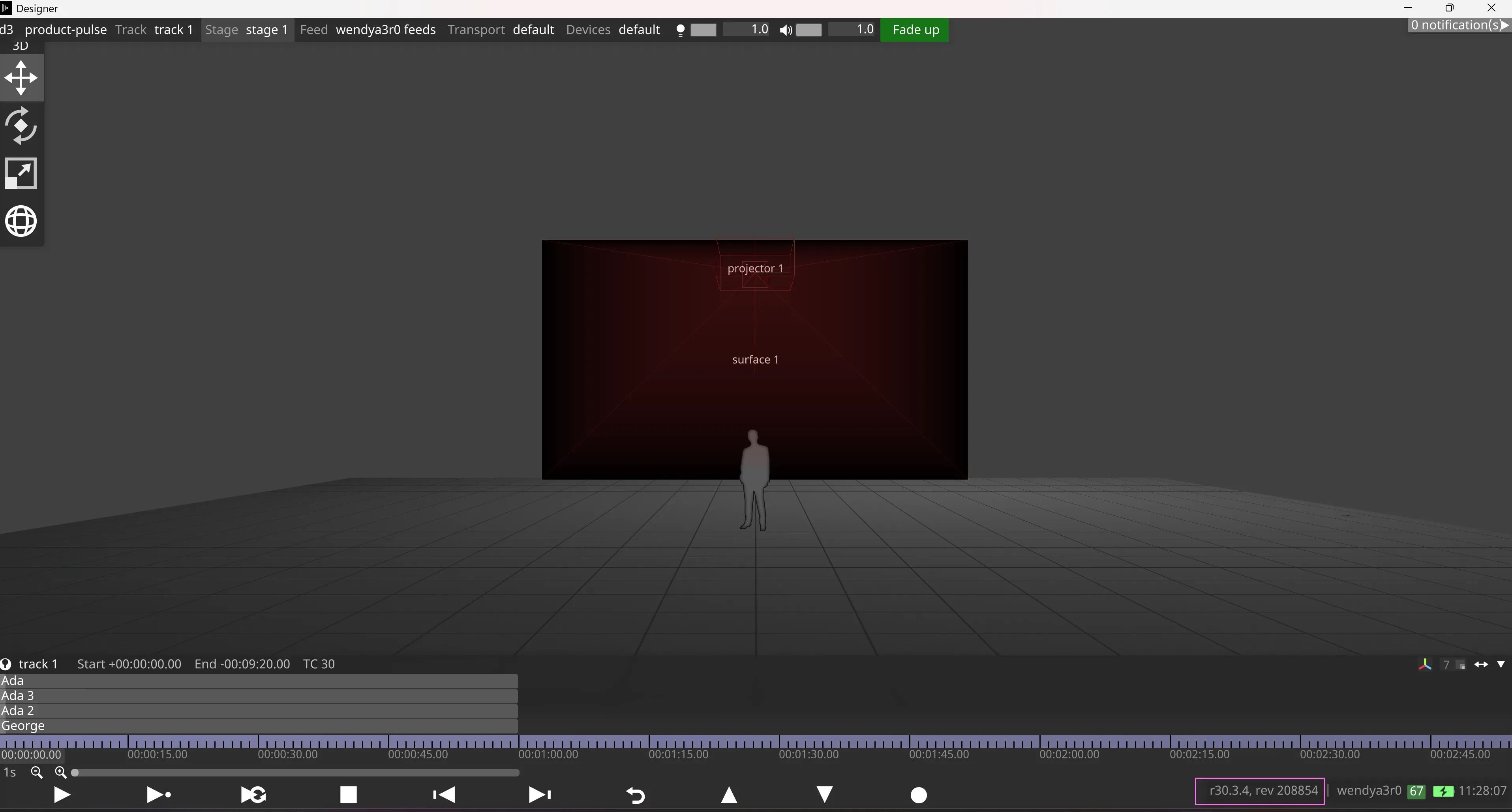Click the horizontal double-arrow timeline icon
This screenshot has height=812, width=1512.
1481,664
